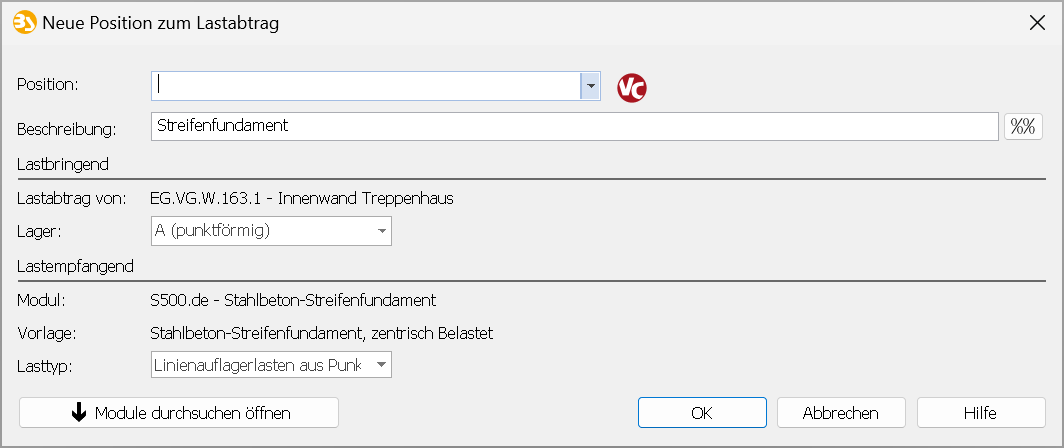Open Module durchsuchen with the arrow button
The image size is (1064, 448).
(179, 413)
